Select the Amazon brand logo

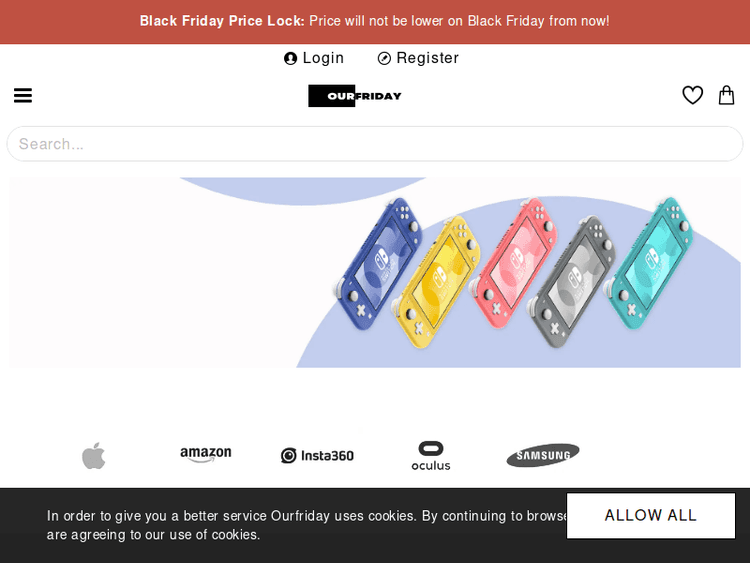[x=206, y=455]
